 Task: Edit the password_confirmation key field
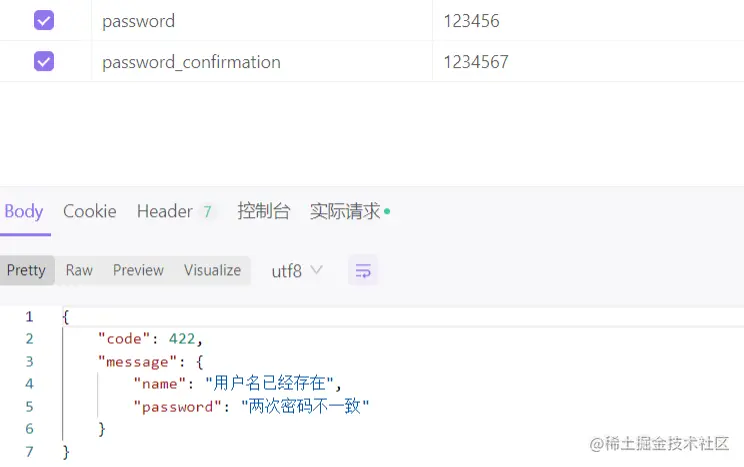[262, 62]
